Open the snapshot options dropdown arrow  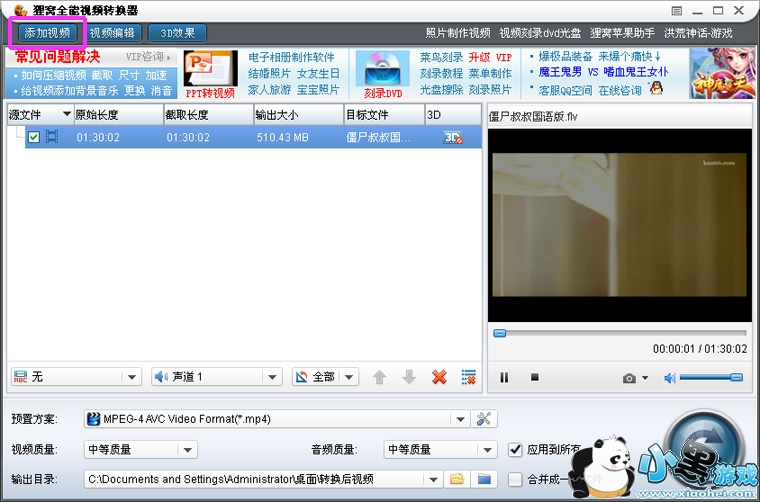645,378
